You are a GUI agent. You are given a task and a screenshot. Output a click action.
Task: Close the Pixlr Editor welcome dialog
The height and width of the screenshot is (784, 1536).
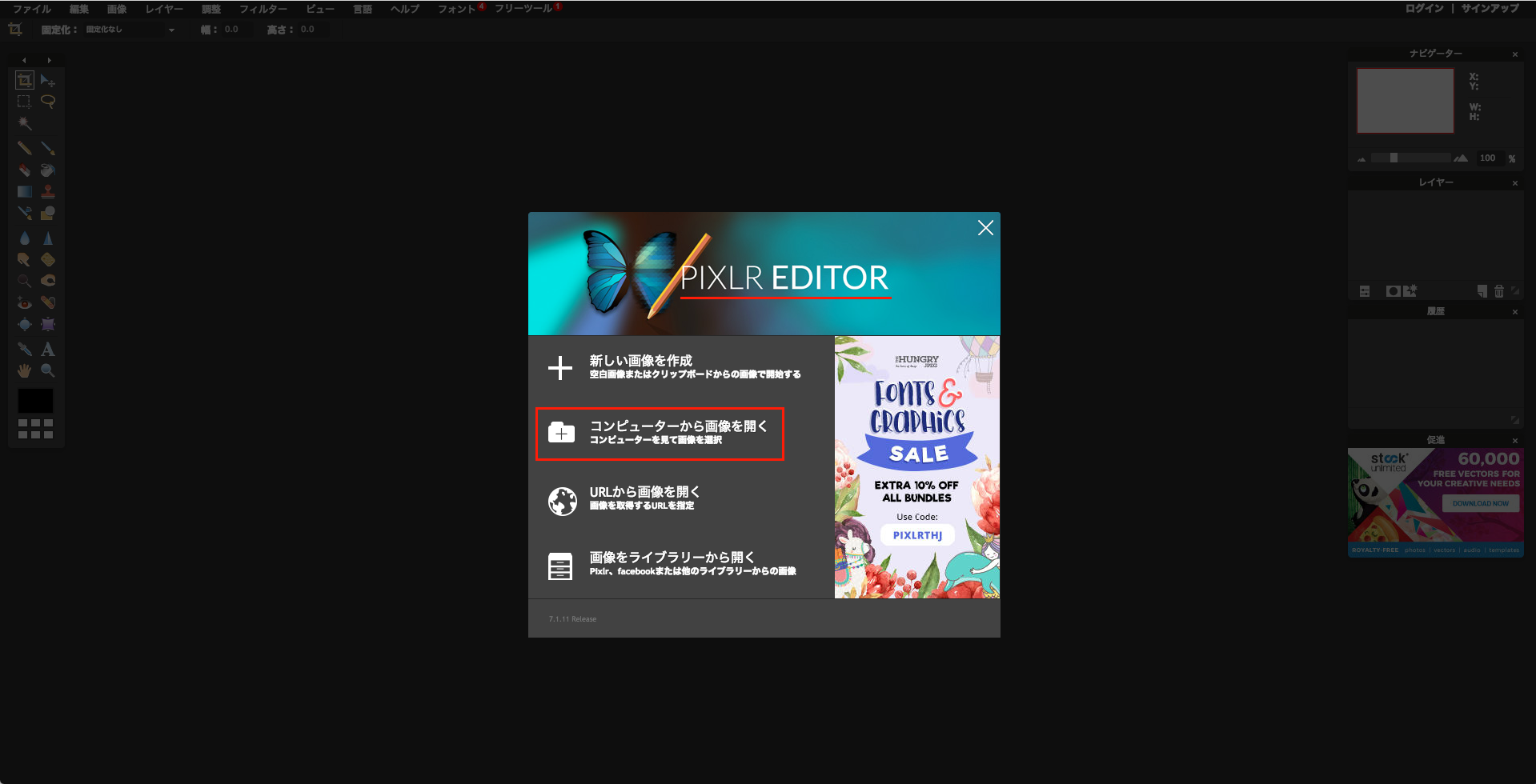(985, 228)
